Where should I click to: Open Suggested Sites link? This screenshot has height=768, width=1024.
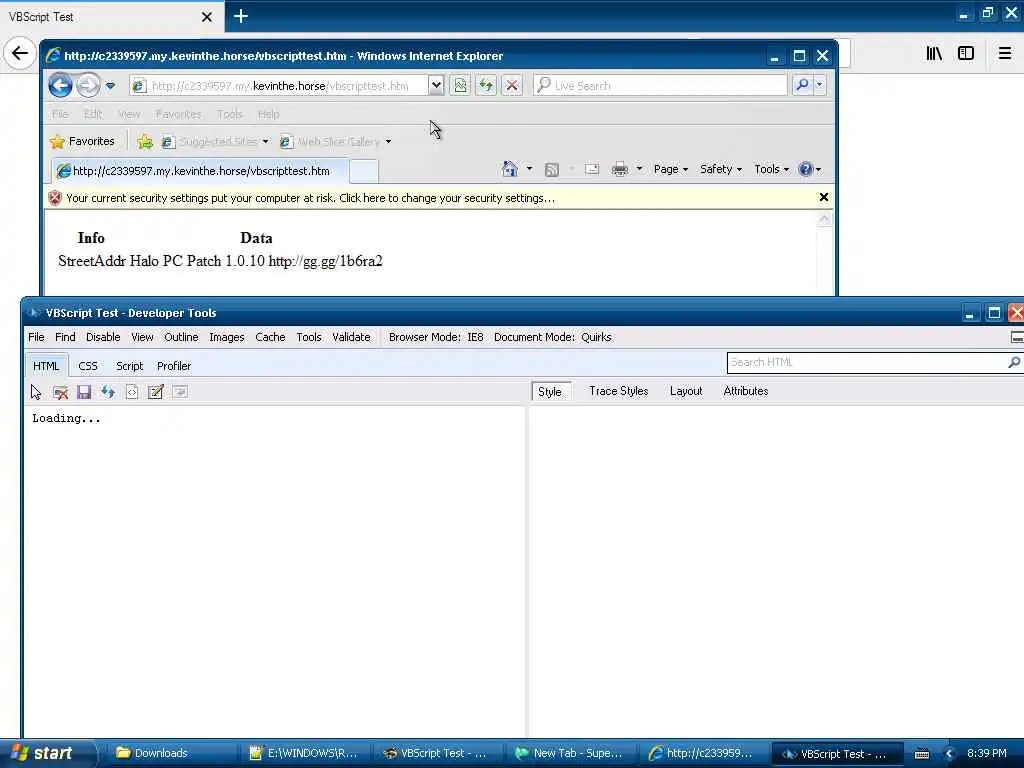tap(215, 141)
